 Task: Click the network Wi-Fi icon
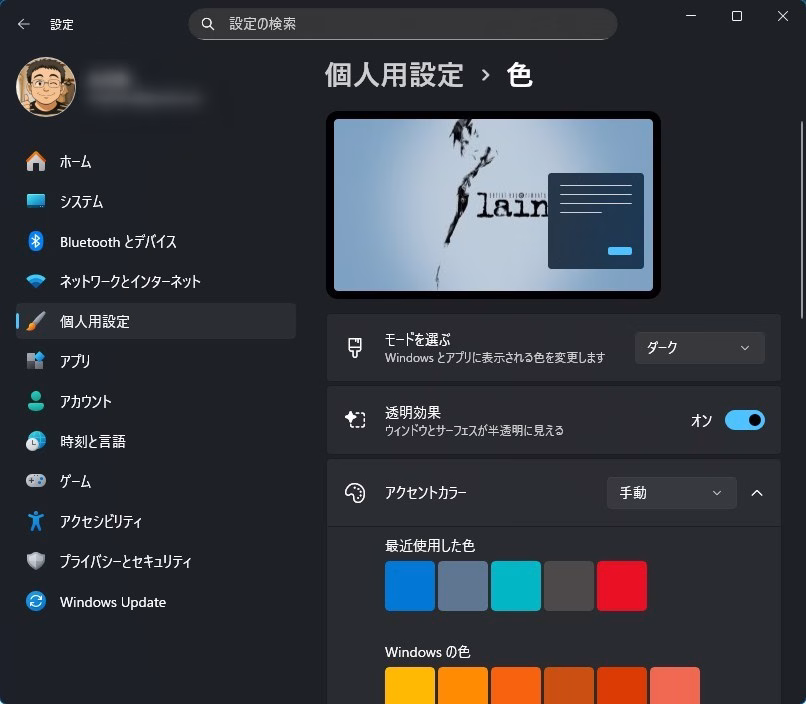point(36,281)
